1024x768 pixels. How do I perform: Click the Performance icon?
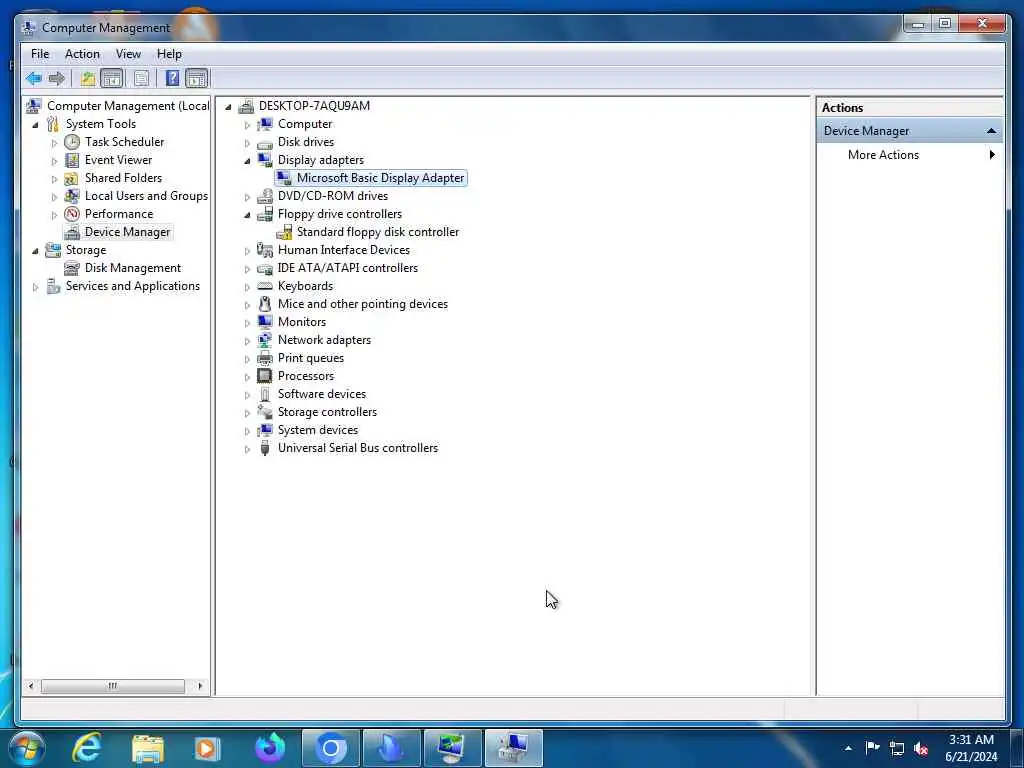click(72, 214)
